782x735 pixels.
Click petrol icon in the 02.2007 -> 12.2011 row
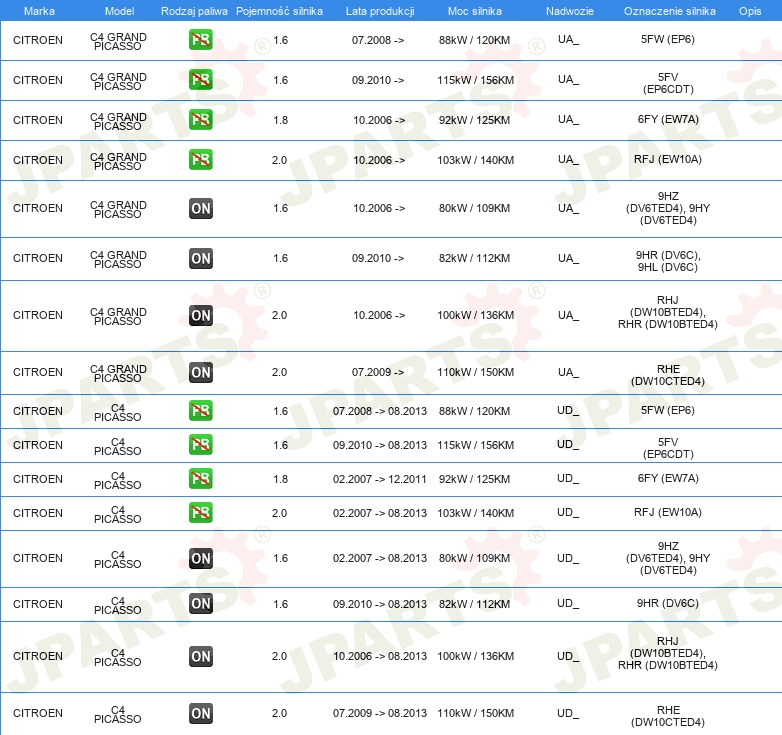(201, 478)
